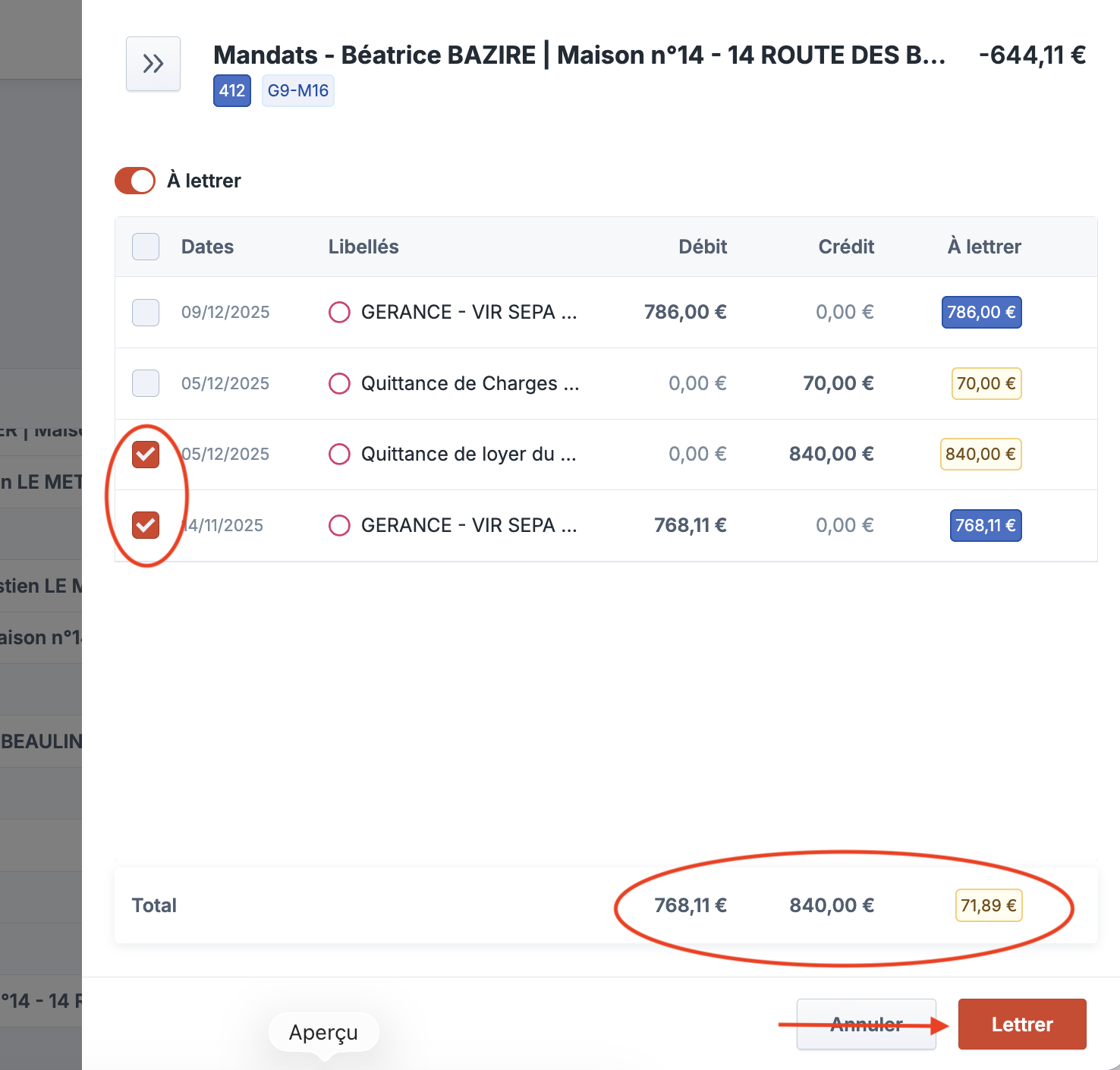Click status circle beside Quittance de Charges
This screenshot has width=1120, height=1070.
coord(339,383)
